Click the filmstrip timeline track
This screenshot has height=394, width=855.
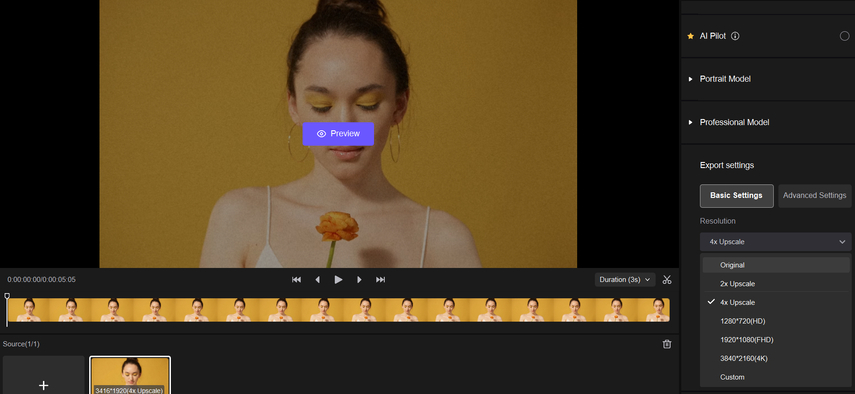pyautogui.click(x=339, y=310)
